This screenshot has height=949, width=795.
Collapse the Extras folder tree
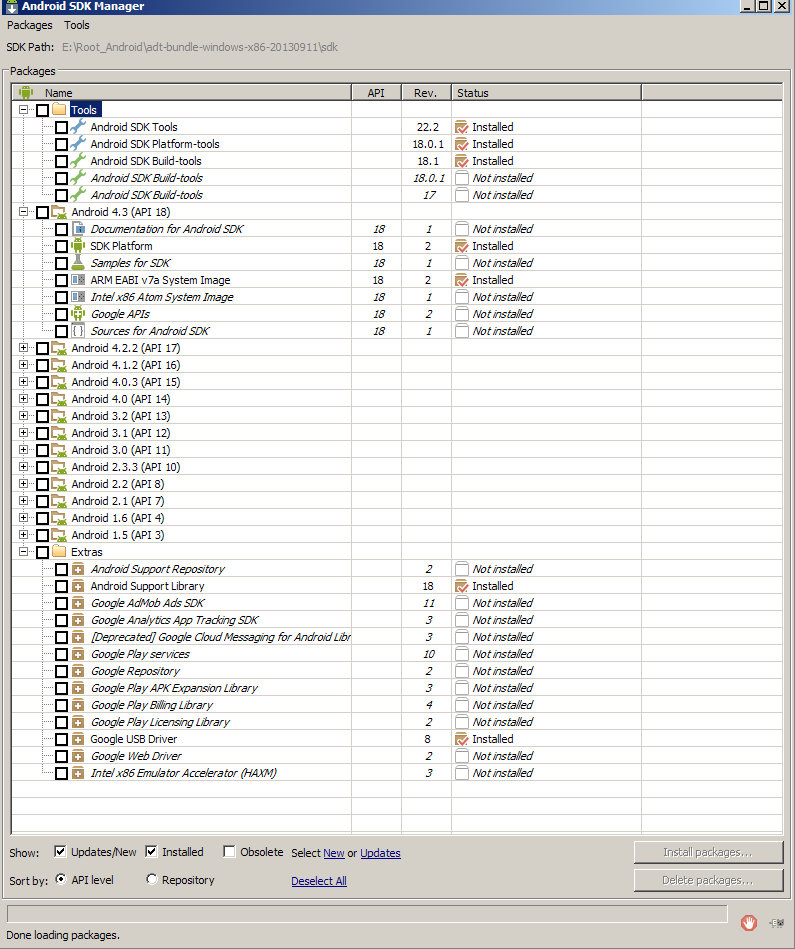point(23,552)
